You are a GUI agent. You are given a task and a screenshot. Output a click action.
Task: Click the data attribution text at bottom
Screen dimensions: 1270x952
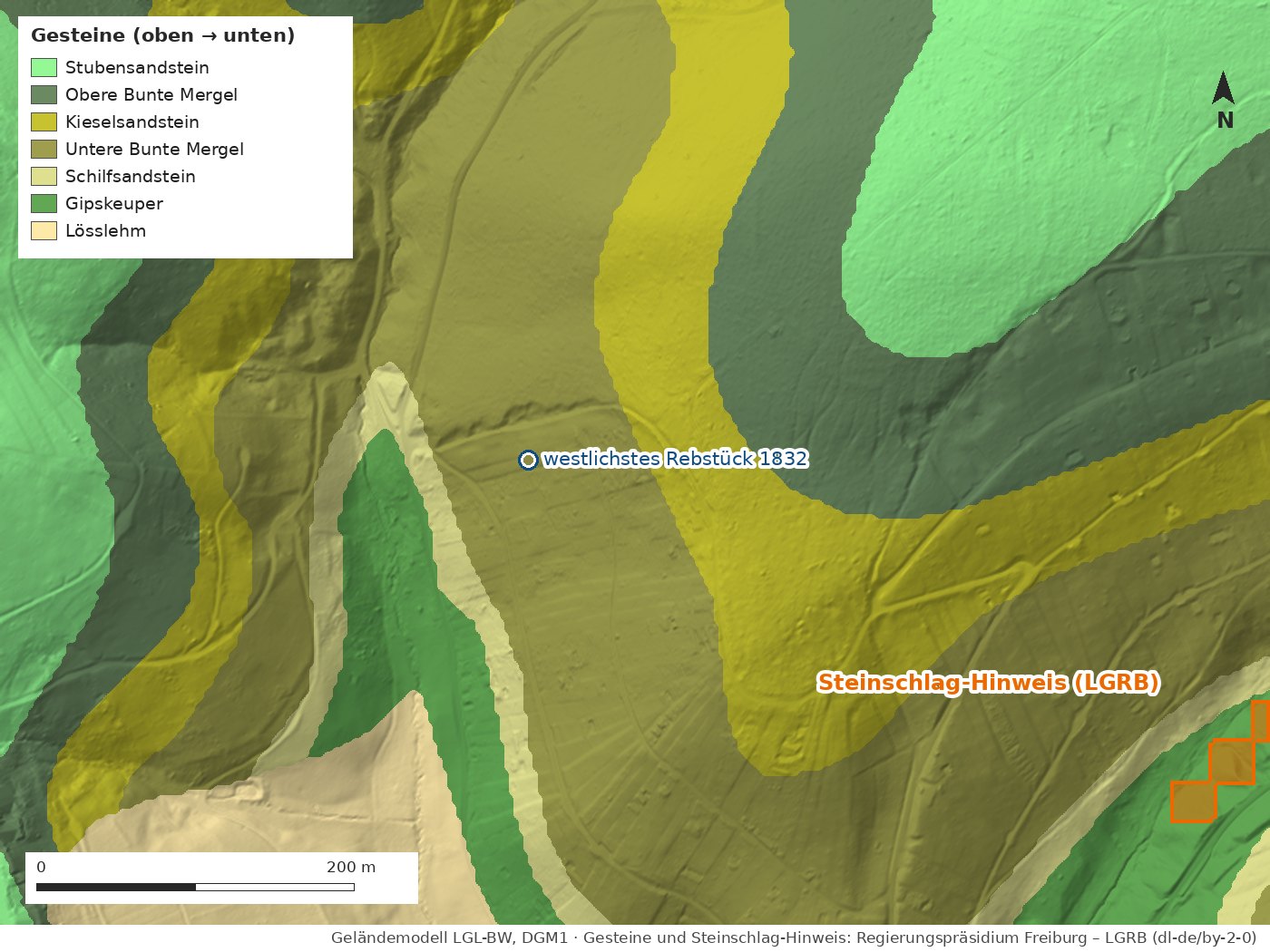[x=794, y=937]
